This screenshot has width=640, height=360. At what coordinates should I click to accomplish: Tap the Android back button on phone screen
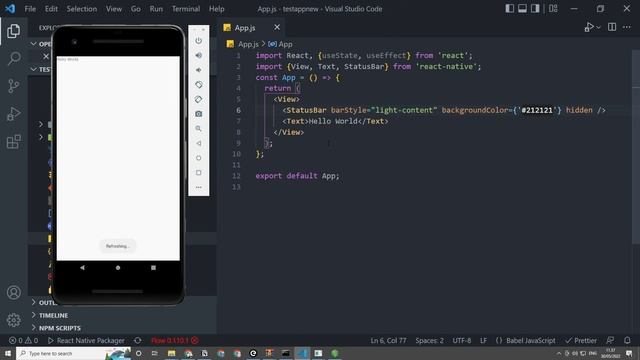[x=82, y=268]
